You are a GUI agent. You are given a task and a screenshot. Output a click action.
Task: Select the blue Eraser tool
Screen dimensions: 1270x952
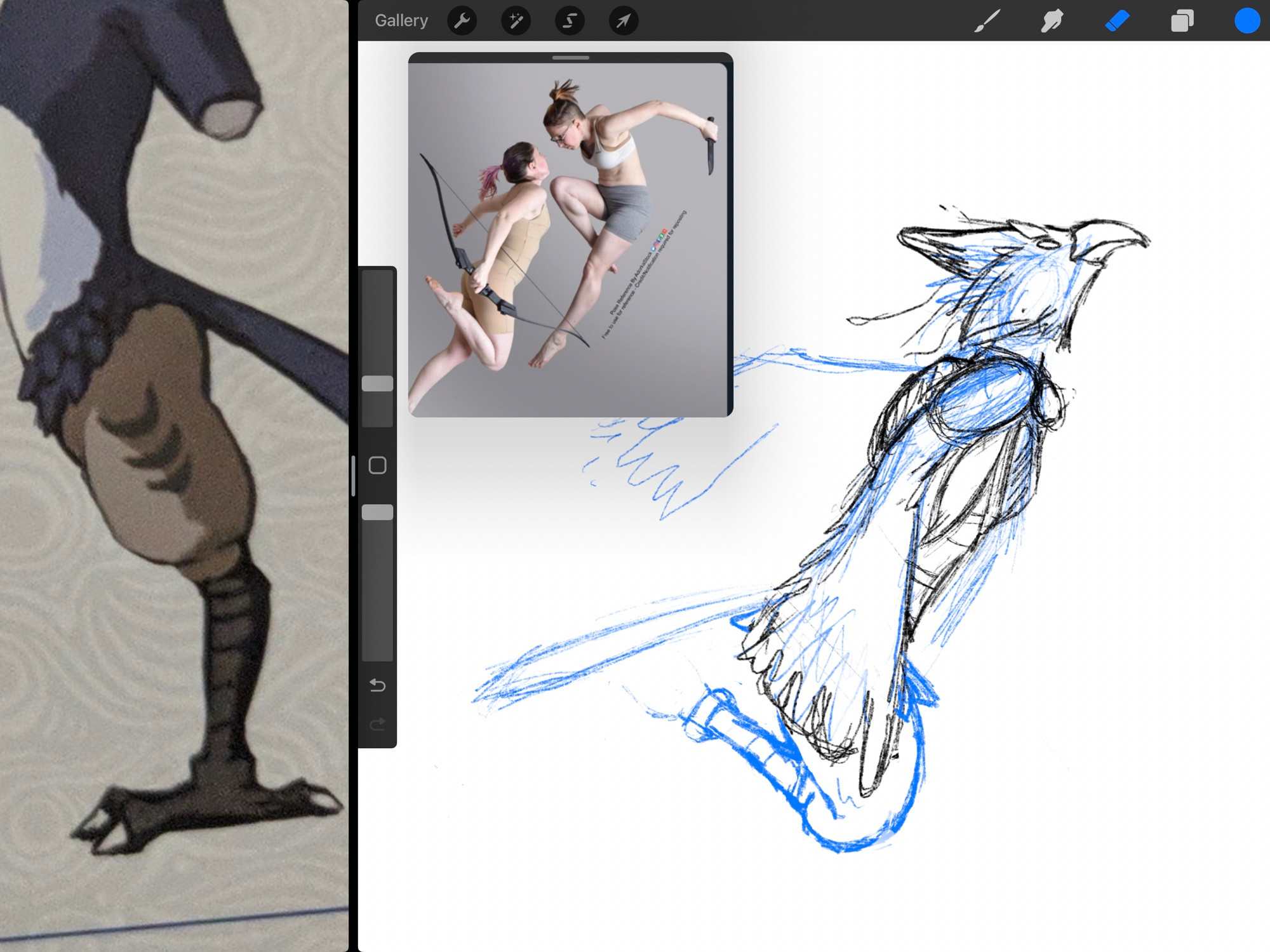[1118, 21]
